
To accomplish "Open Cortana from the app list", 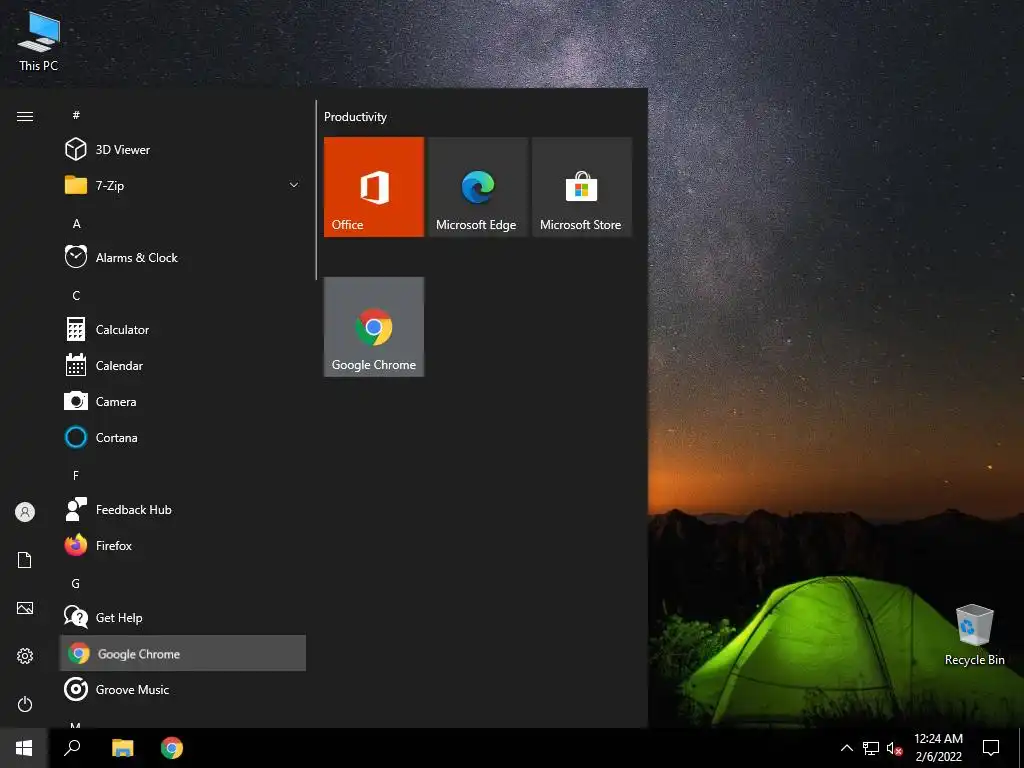I will pyautogui.click(x=182, y=438).
